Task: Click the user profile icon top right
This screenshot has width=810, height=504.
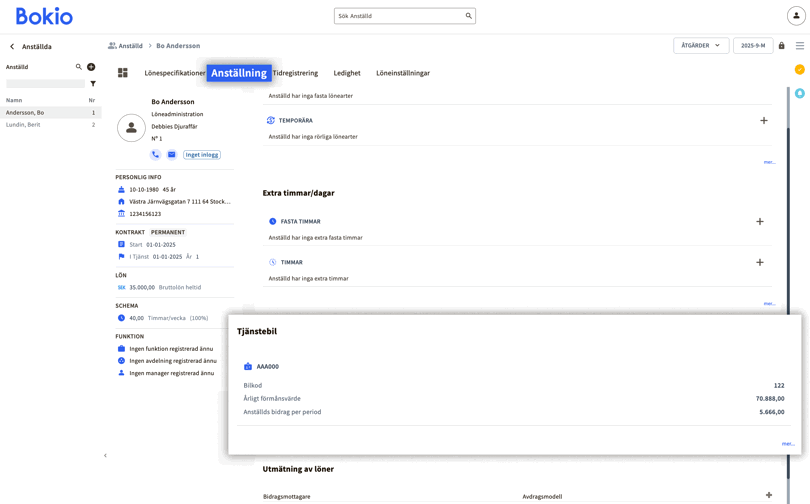Action: (x=796, y=16)
